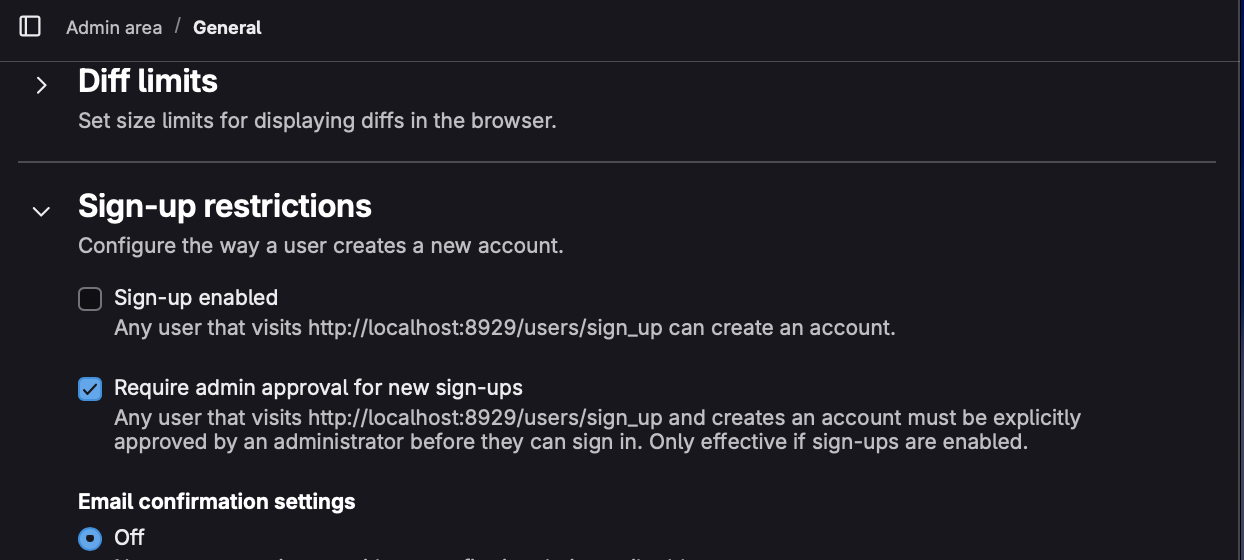
Task: Click the 'Off' radio label text
Action: 130,538
